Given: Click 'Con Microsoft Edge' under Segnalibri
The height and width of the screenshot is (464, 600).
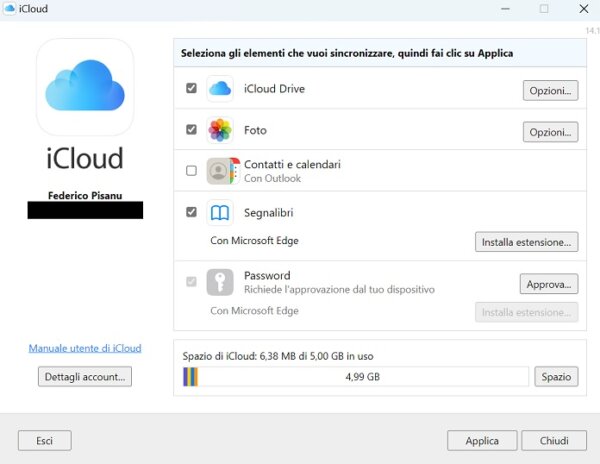Looking at the screenshot, I should click(254, 241).
